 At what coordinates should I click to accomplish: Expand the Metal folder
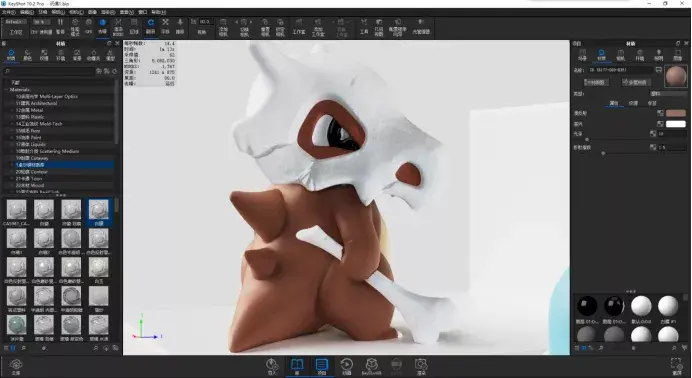pos(12,110)
